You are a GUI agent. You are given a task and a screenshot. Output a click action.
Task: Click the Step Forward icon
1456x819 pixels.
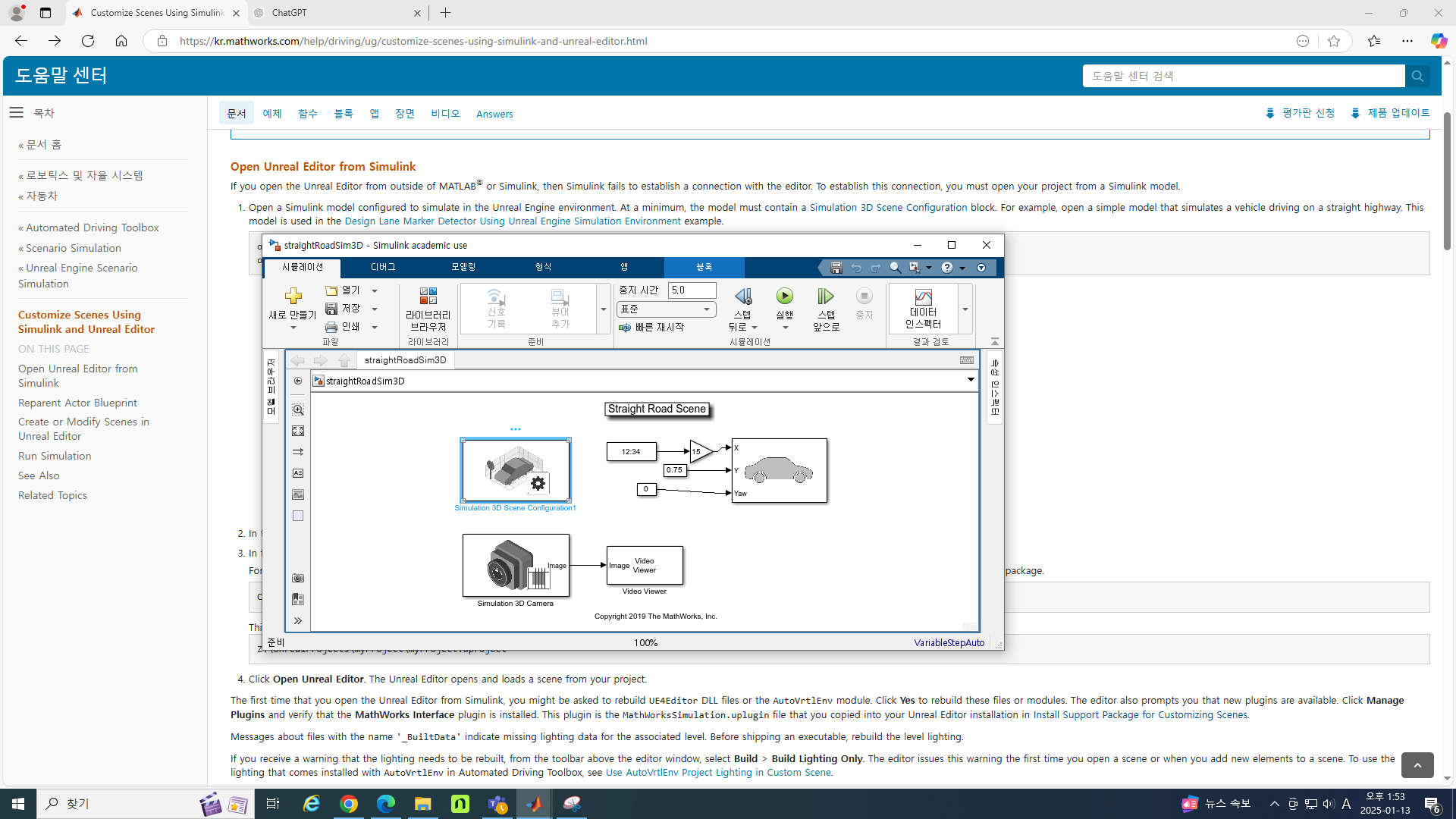click(826, 297)
